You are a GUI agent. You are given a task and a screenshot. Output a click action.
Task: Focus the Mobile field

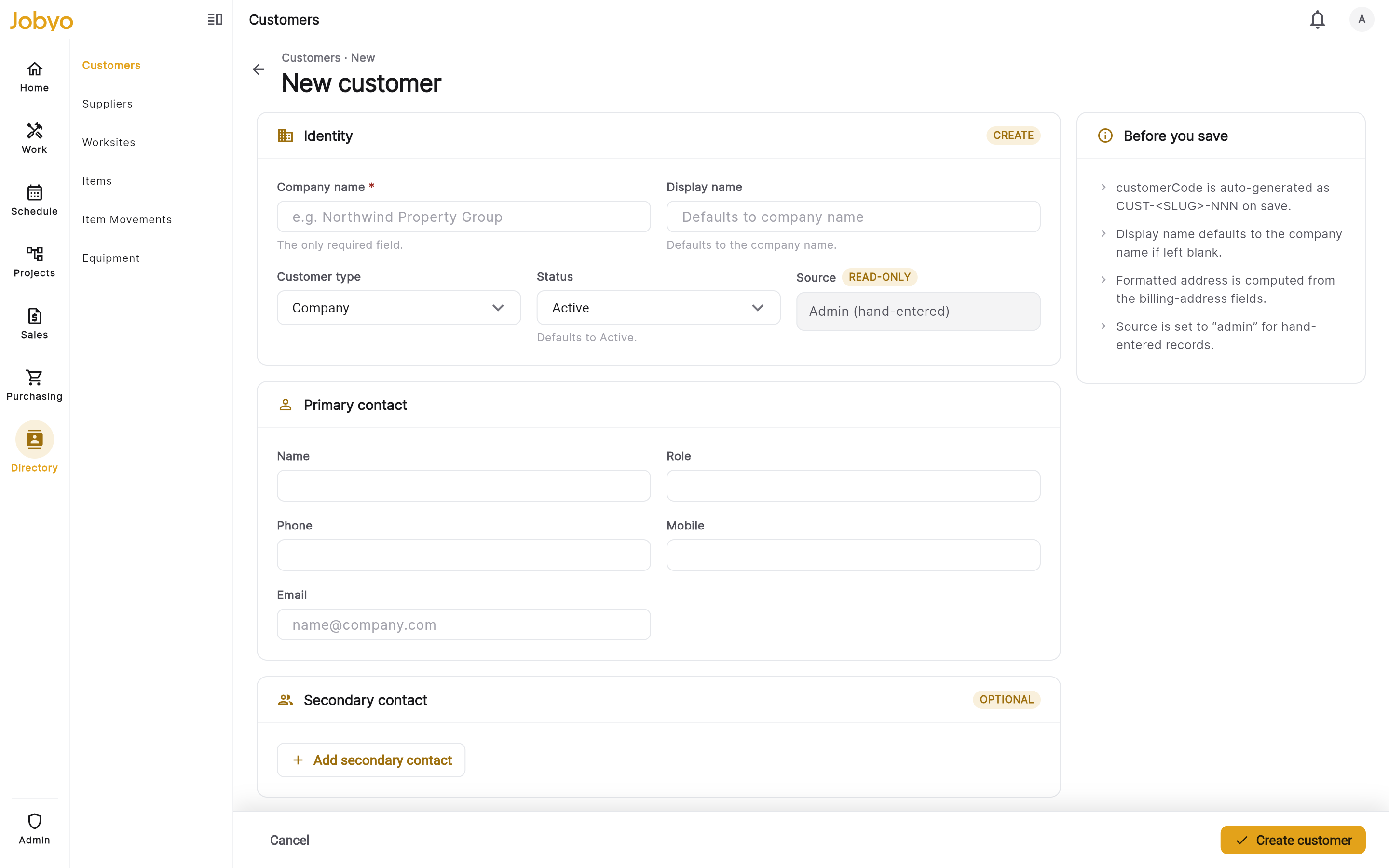[853, 555]
